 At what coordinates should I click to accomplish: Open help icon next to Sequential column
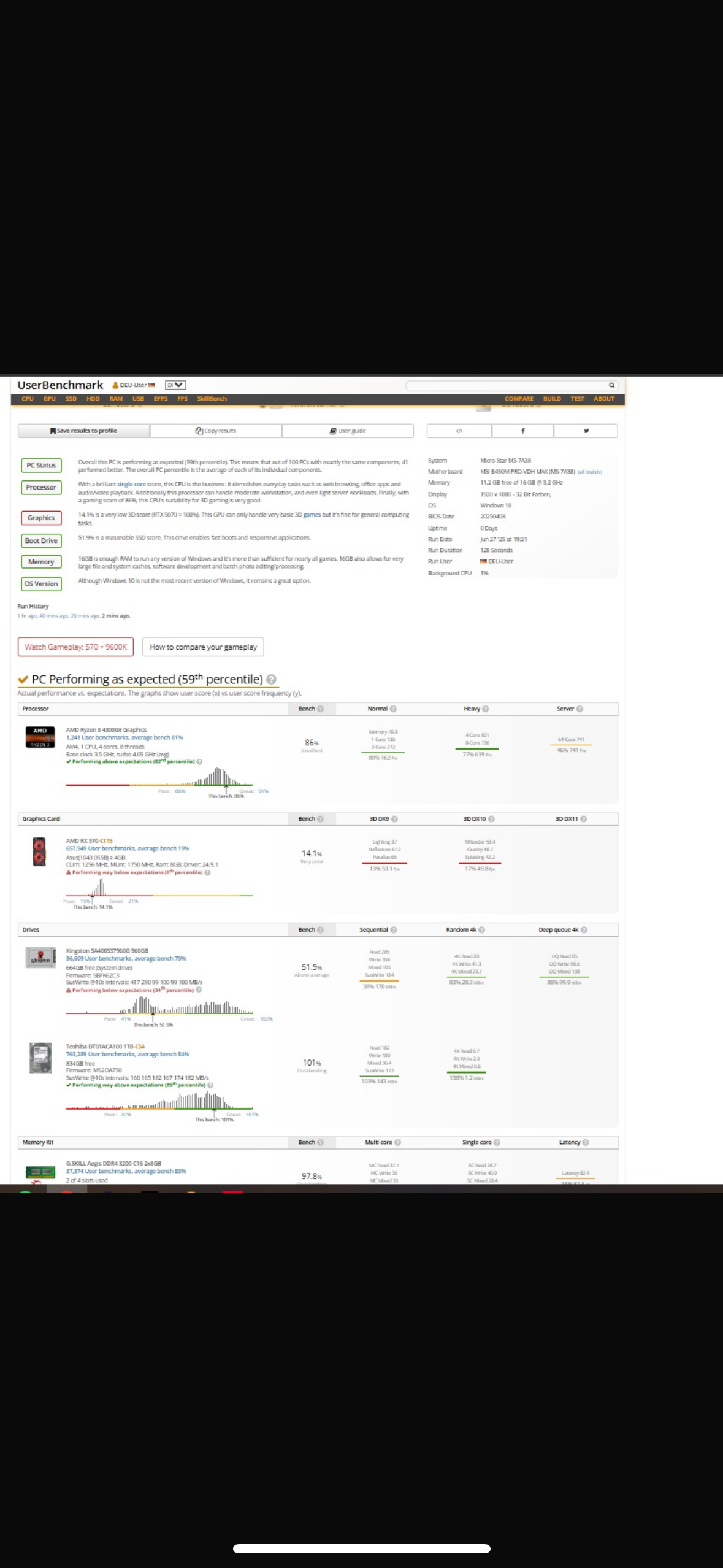[393, 929]
